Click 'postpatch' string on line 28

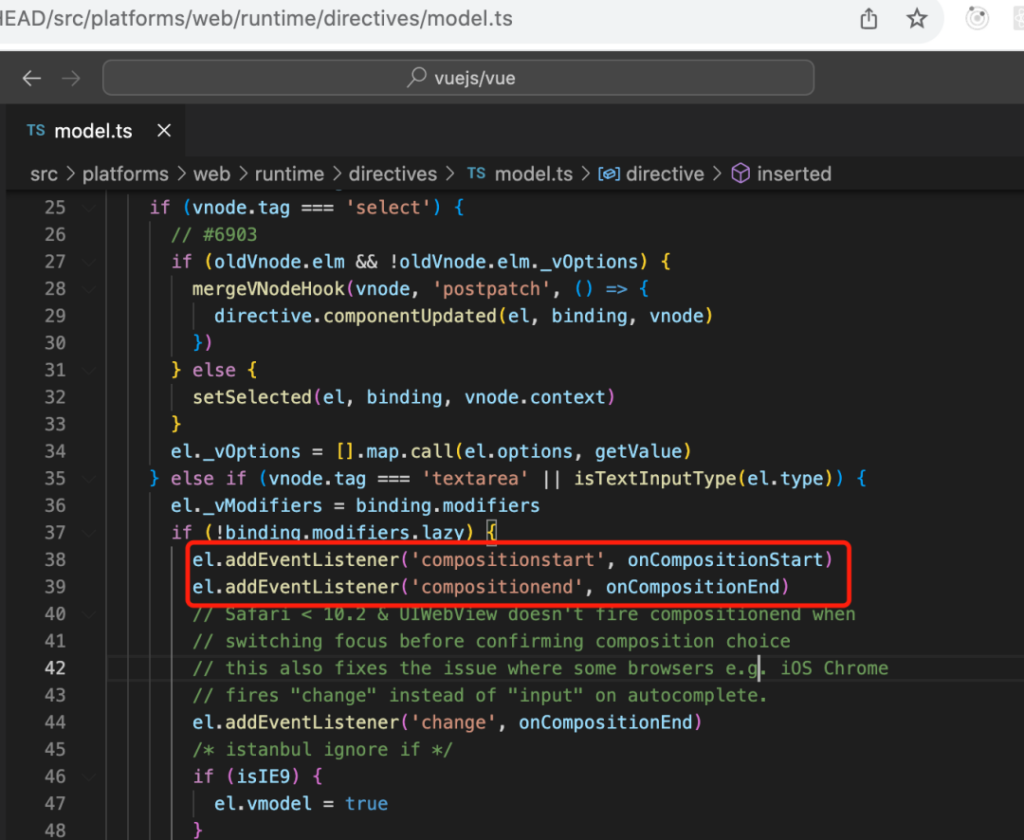click(491, 289)
